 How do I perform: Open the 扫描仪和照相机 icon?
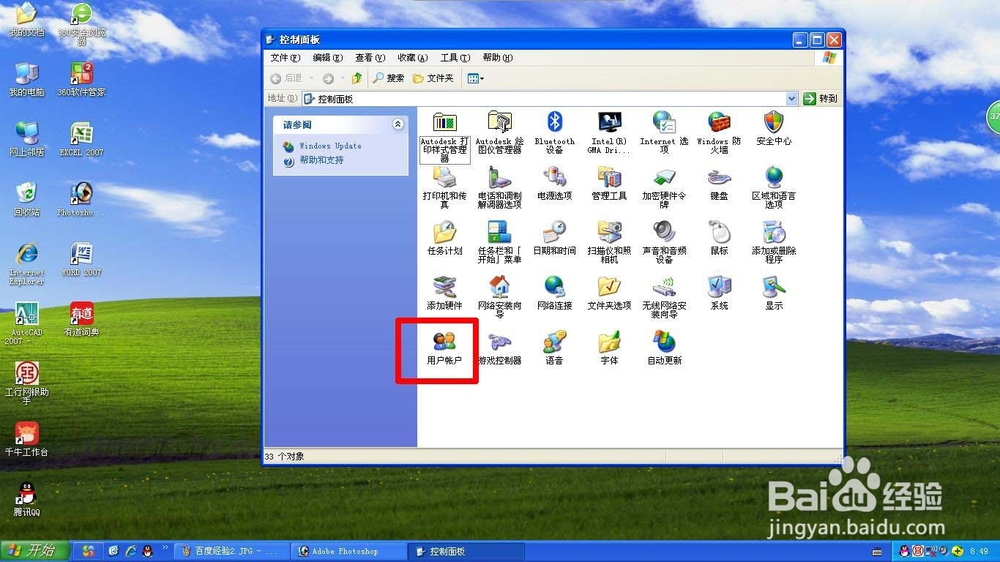pos(609,242)
